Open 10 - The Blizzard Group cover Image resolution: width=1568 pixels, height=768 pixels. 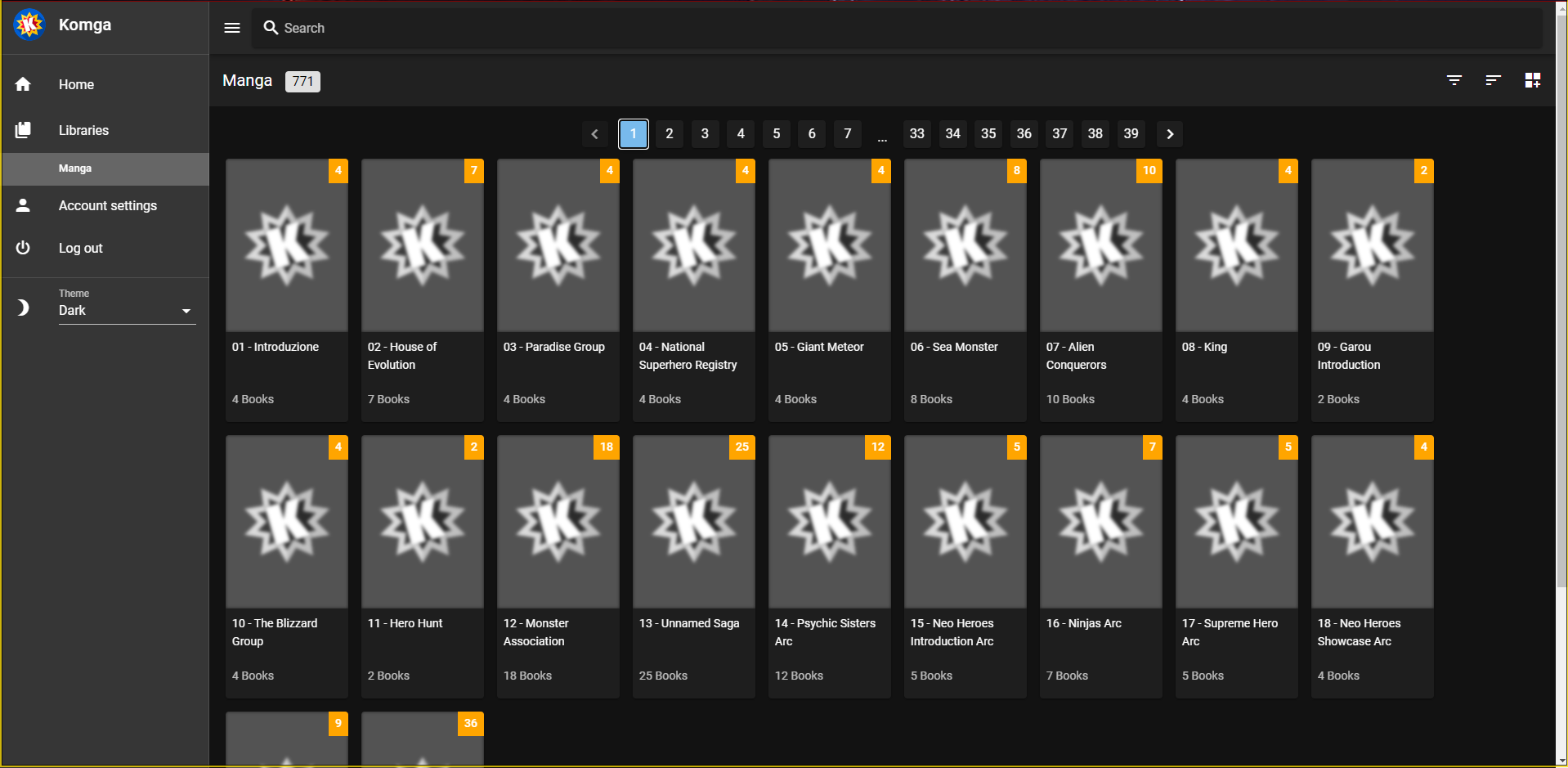287,522
